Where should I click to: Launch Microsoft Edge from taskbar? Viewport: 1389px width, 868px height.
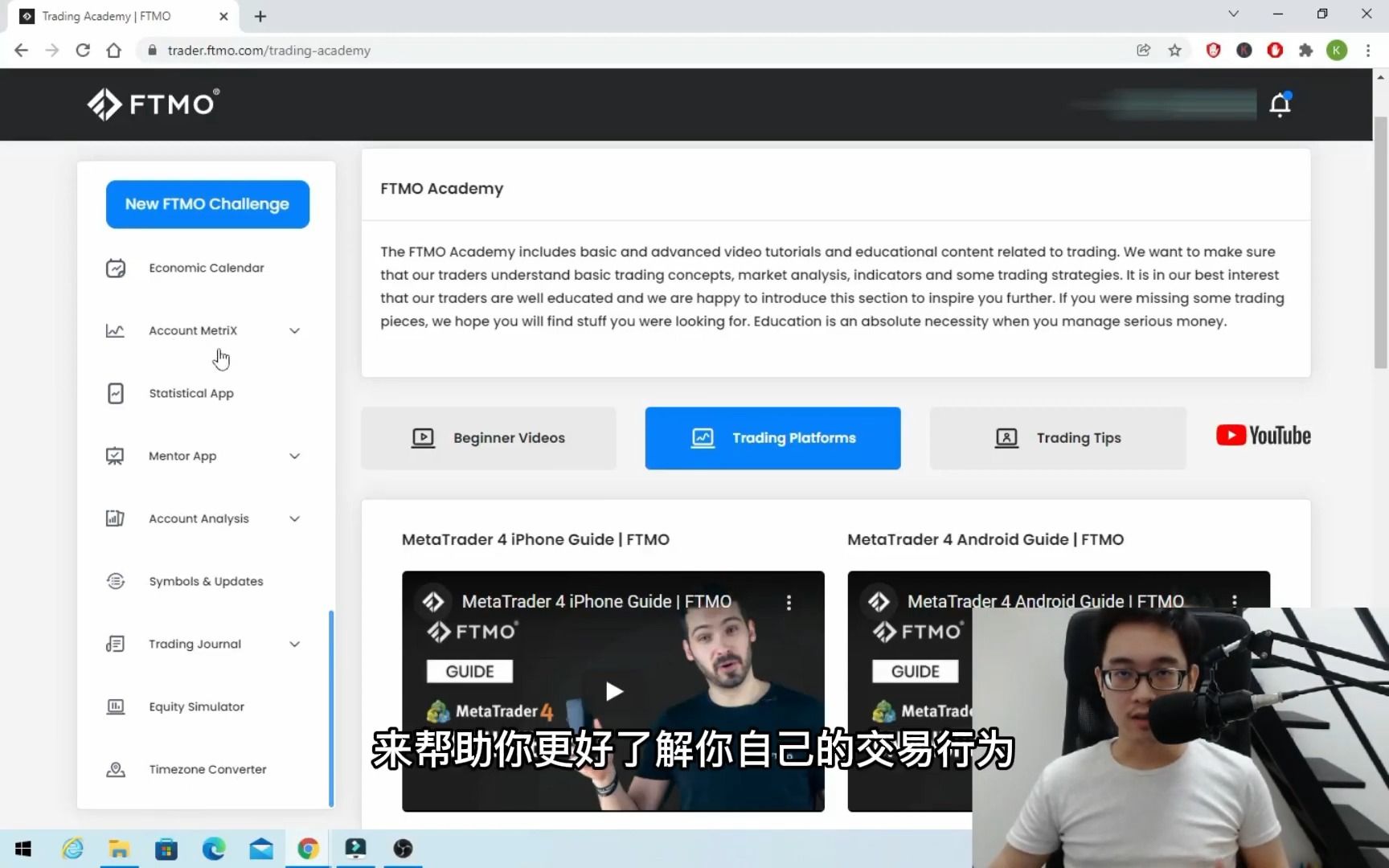click(214, 849)
